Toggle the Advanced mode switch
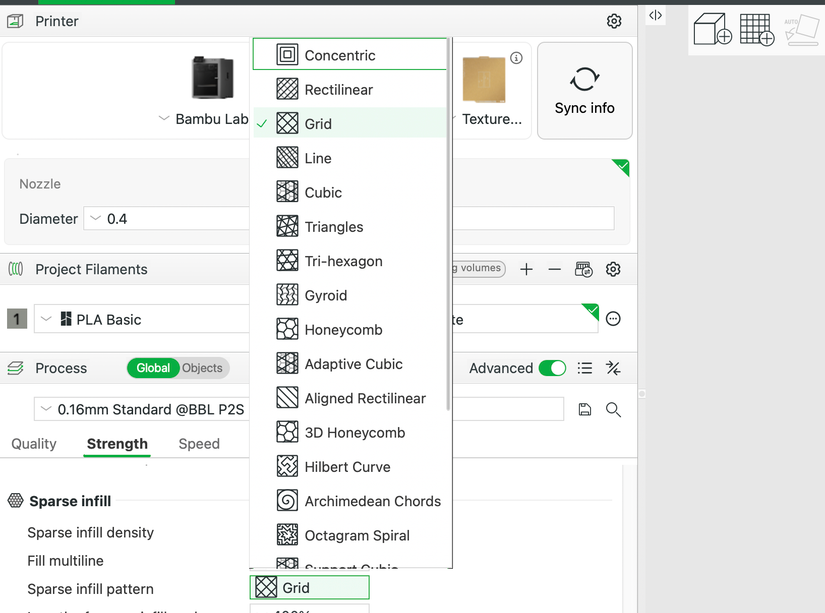 click(552, 368)
